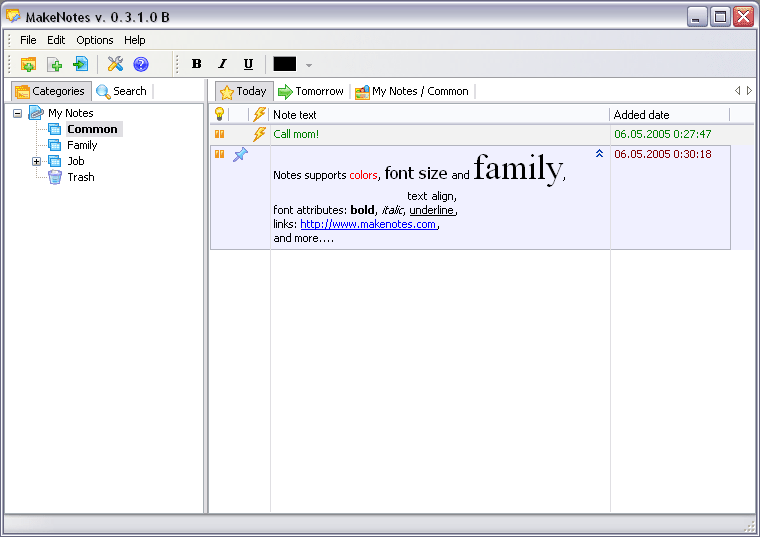Open settings via wrench tools icon
Image resolution: width=760 pixels, height=537 pixels.
(115, 64)
